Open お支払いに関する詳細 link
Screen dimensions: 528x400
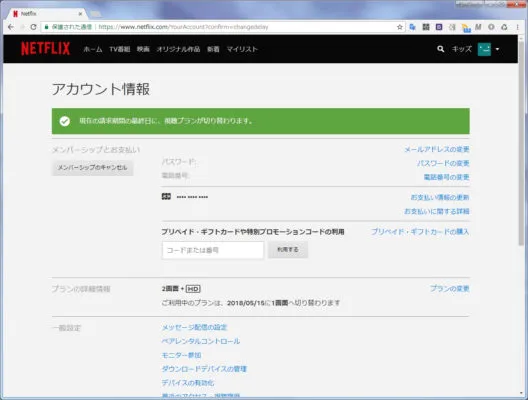(x=437, y=211)
